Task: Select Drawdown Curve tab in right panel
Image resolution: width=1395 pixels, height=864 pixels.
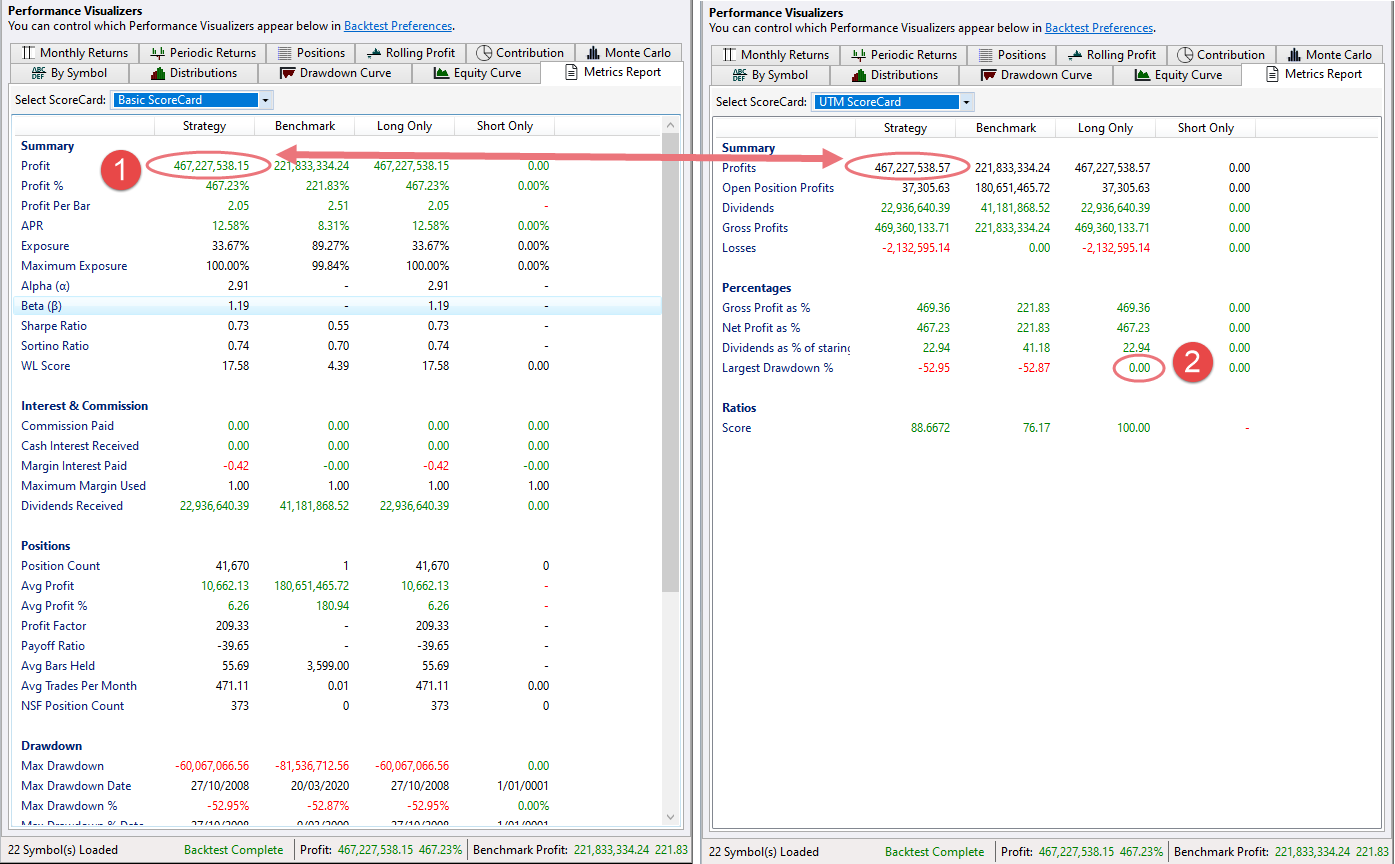Action: click(1036, 75)
